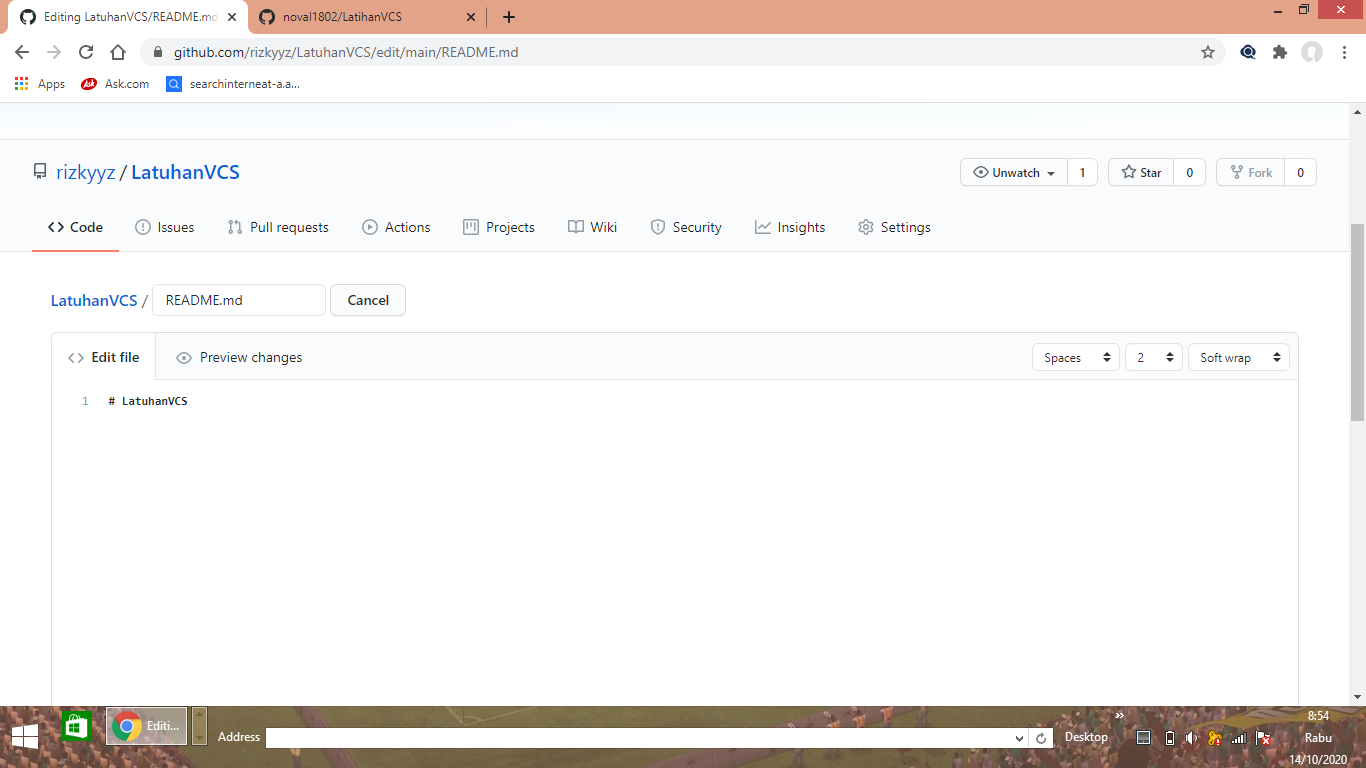
Task: Click the Cancel button
Action: pos(367,299)
